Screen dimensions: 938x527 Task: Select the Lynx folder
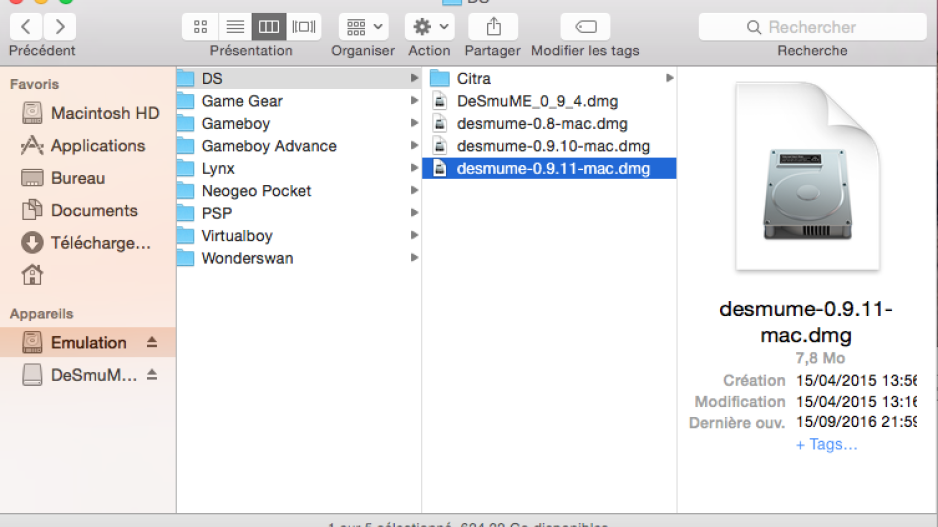click(x=299, y=168)
